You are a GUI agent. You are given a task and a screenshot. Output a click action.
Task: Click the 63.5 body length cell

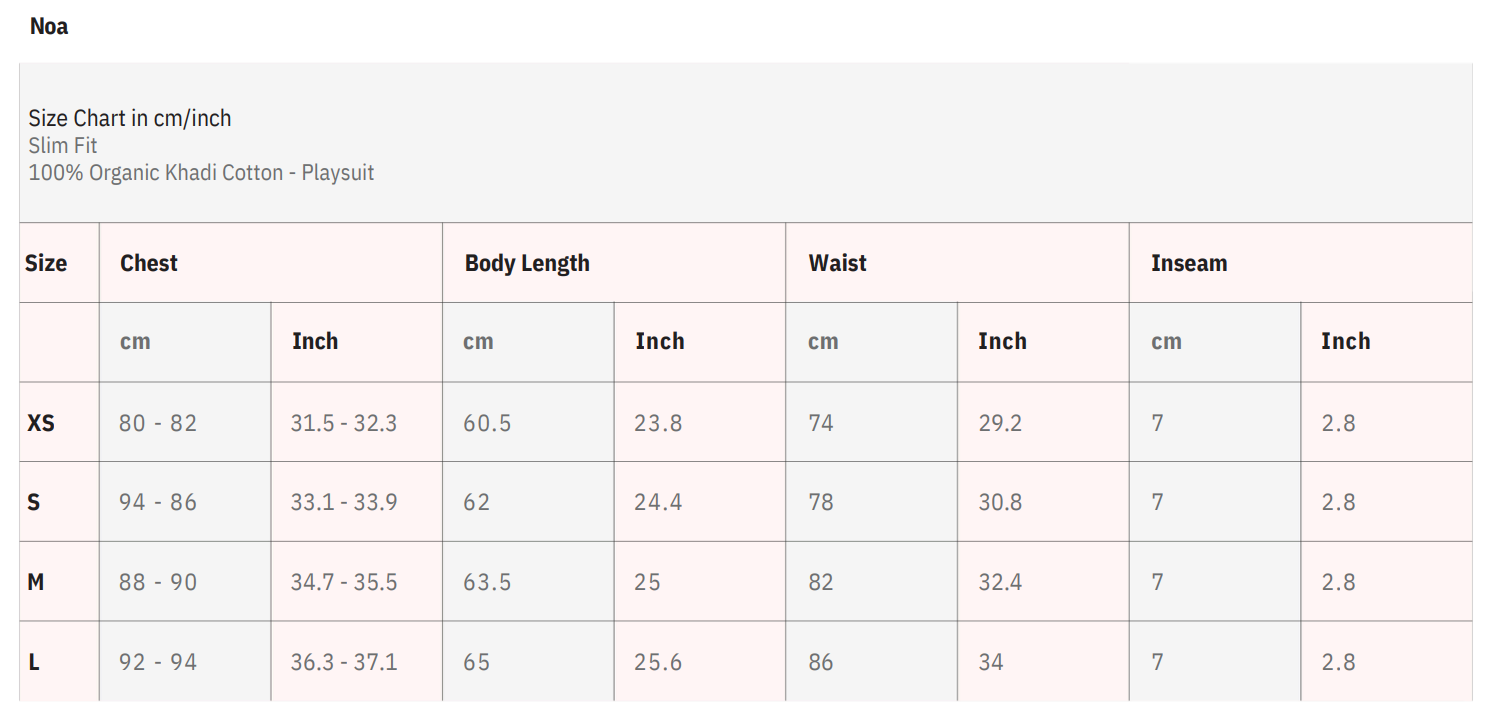tap(487, 582)
